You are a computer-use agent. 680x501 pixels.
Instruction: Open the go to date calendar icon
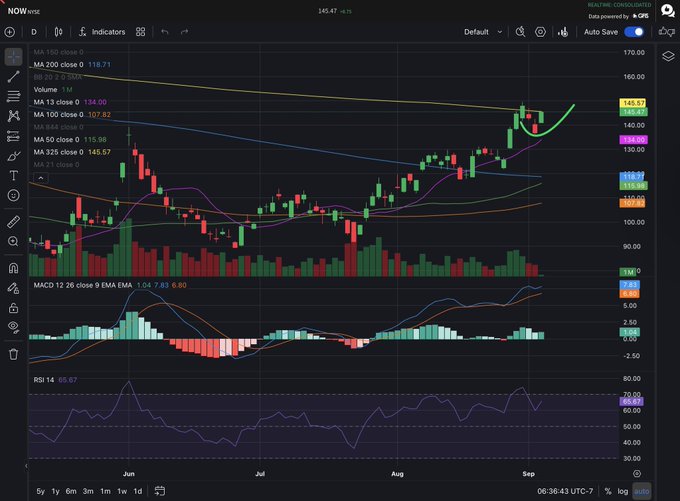click(x=160, y=491)
